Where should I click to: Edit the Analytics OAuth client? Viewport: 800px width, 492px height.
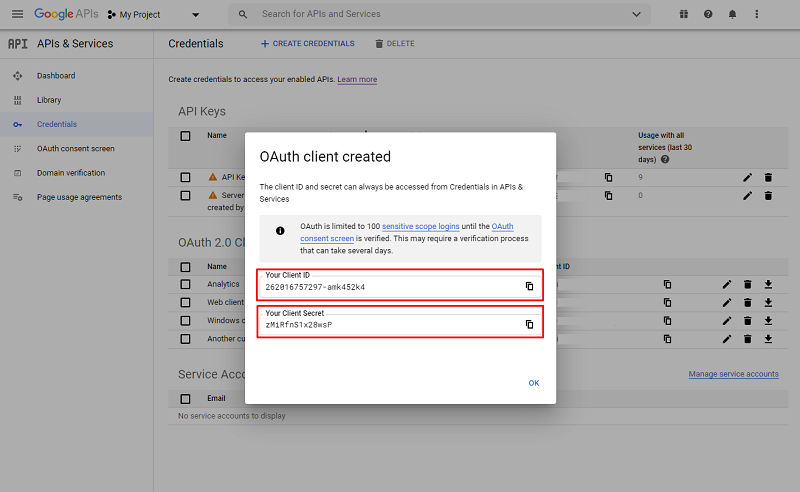pos(727,284)
